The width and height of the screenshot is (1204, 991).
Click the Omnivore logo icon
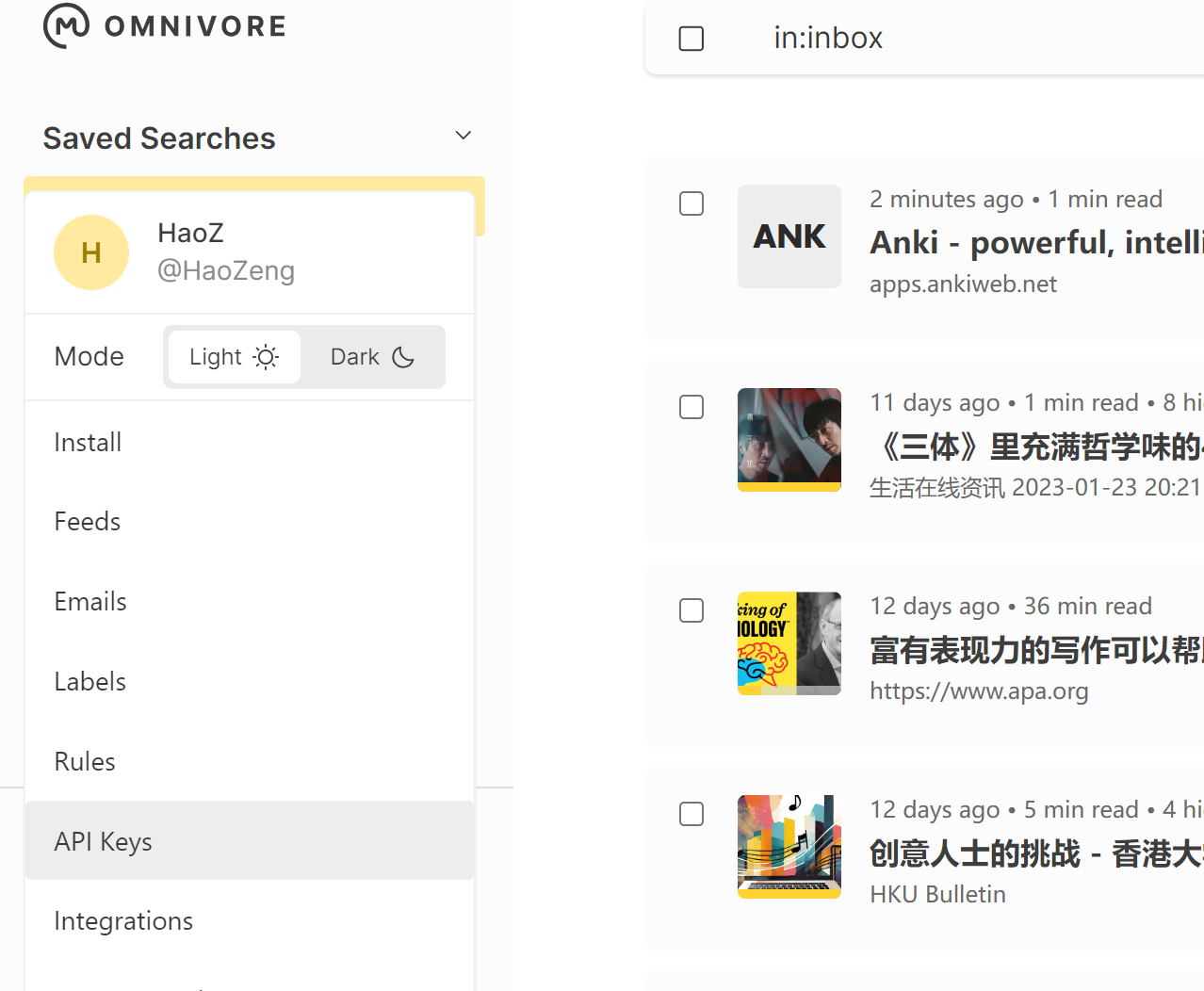(66, 25)
